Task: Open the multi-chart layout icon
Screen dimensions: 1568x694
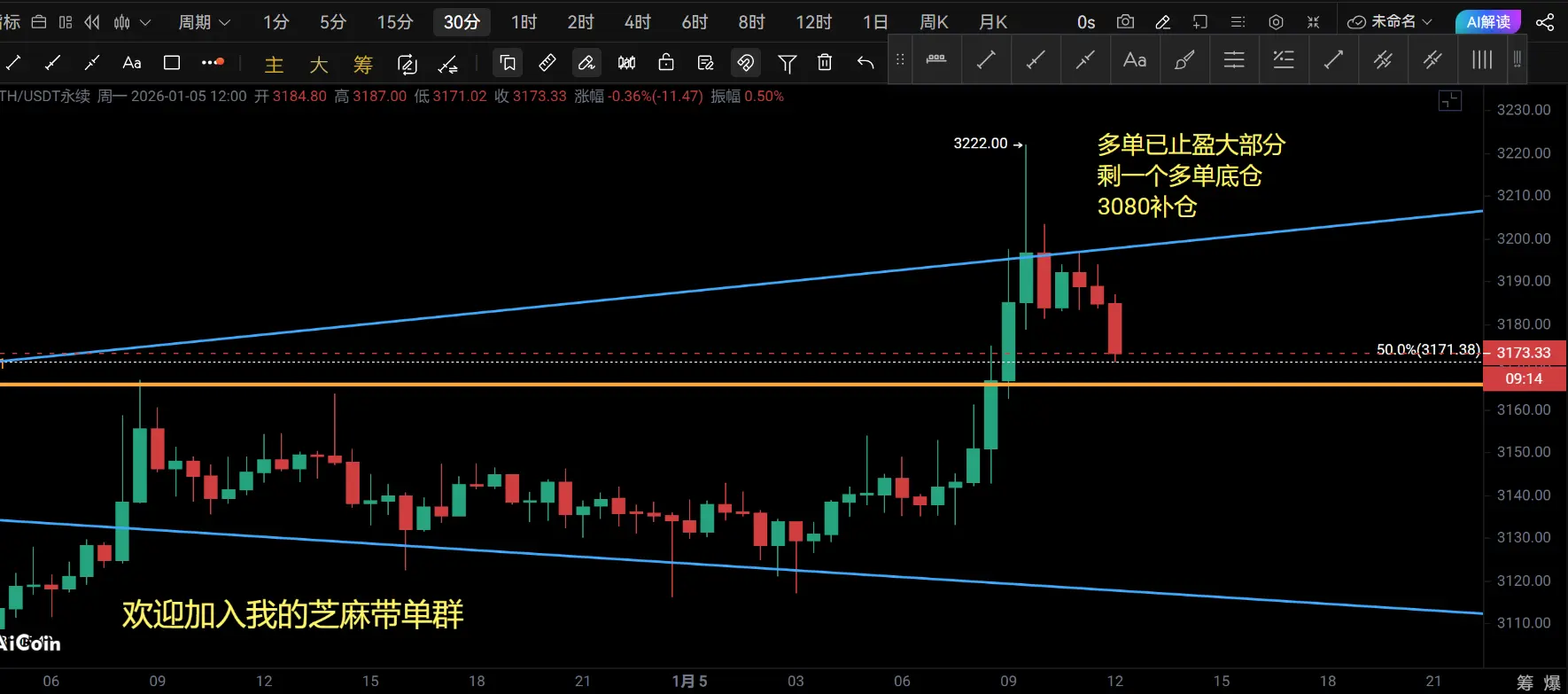Action: tap(66, 22)
